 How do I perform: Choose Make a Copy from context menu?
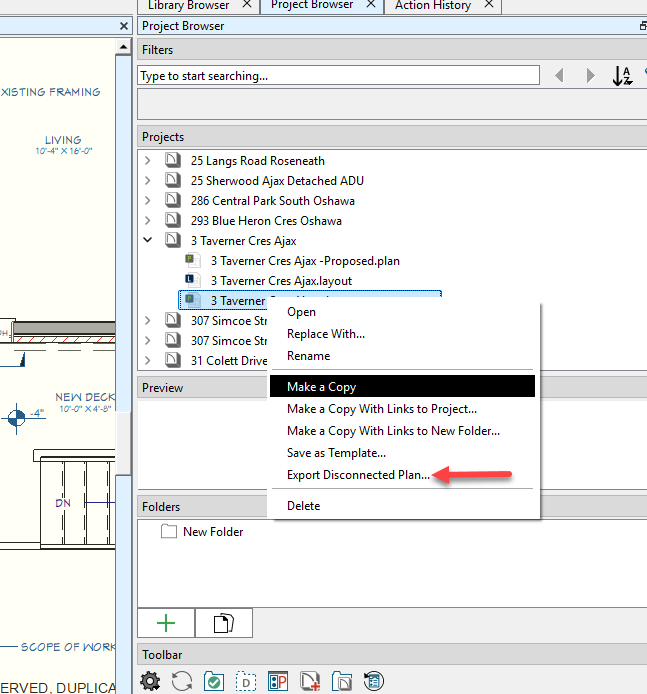tap(321, 387)
